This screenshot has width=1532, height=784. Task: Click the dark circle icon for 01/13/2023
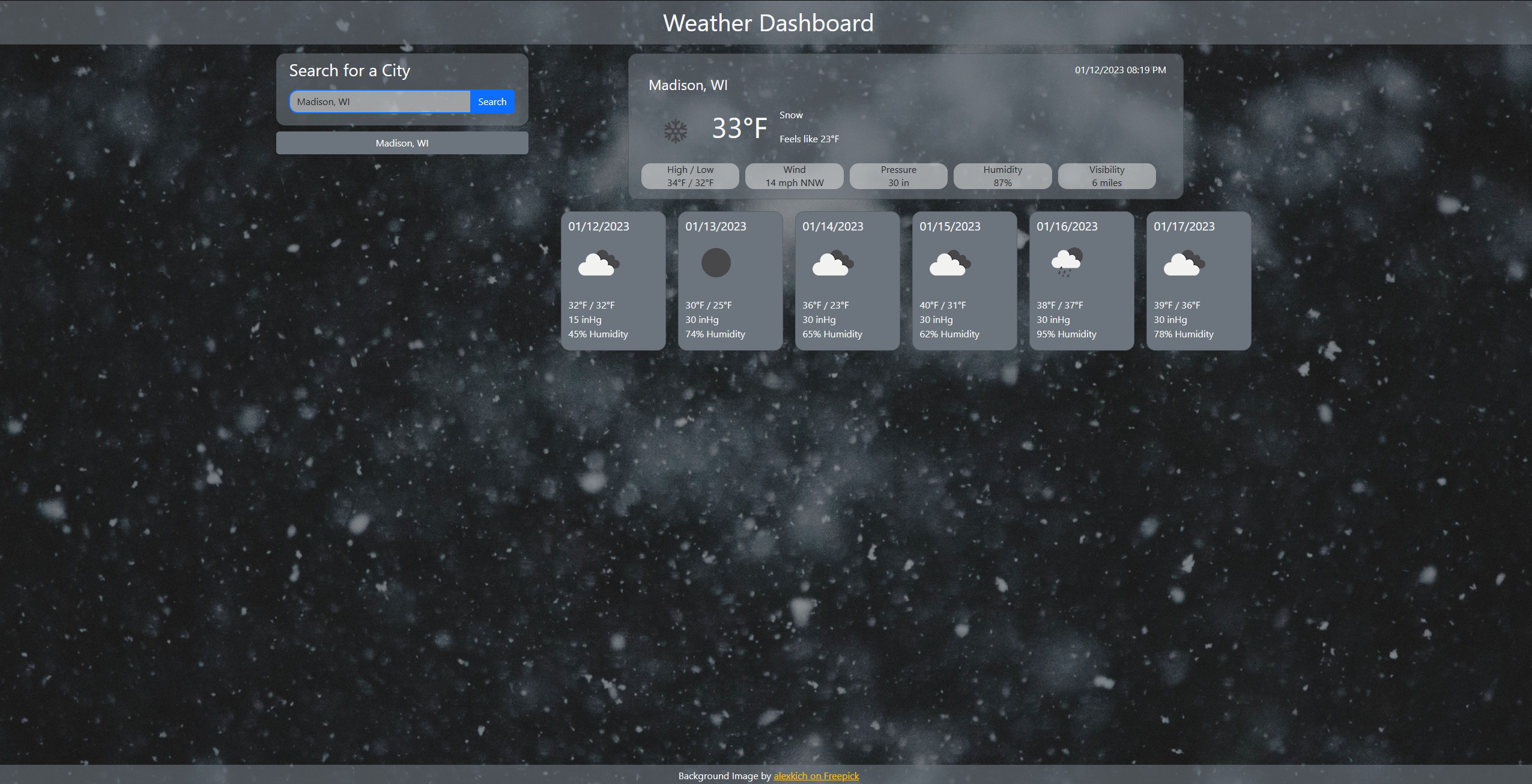[716, 263]
